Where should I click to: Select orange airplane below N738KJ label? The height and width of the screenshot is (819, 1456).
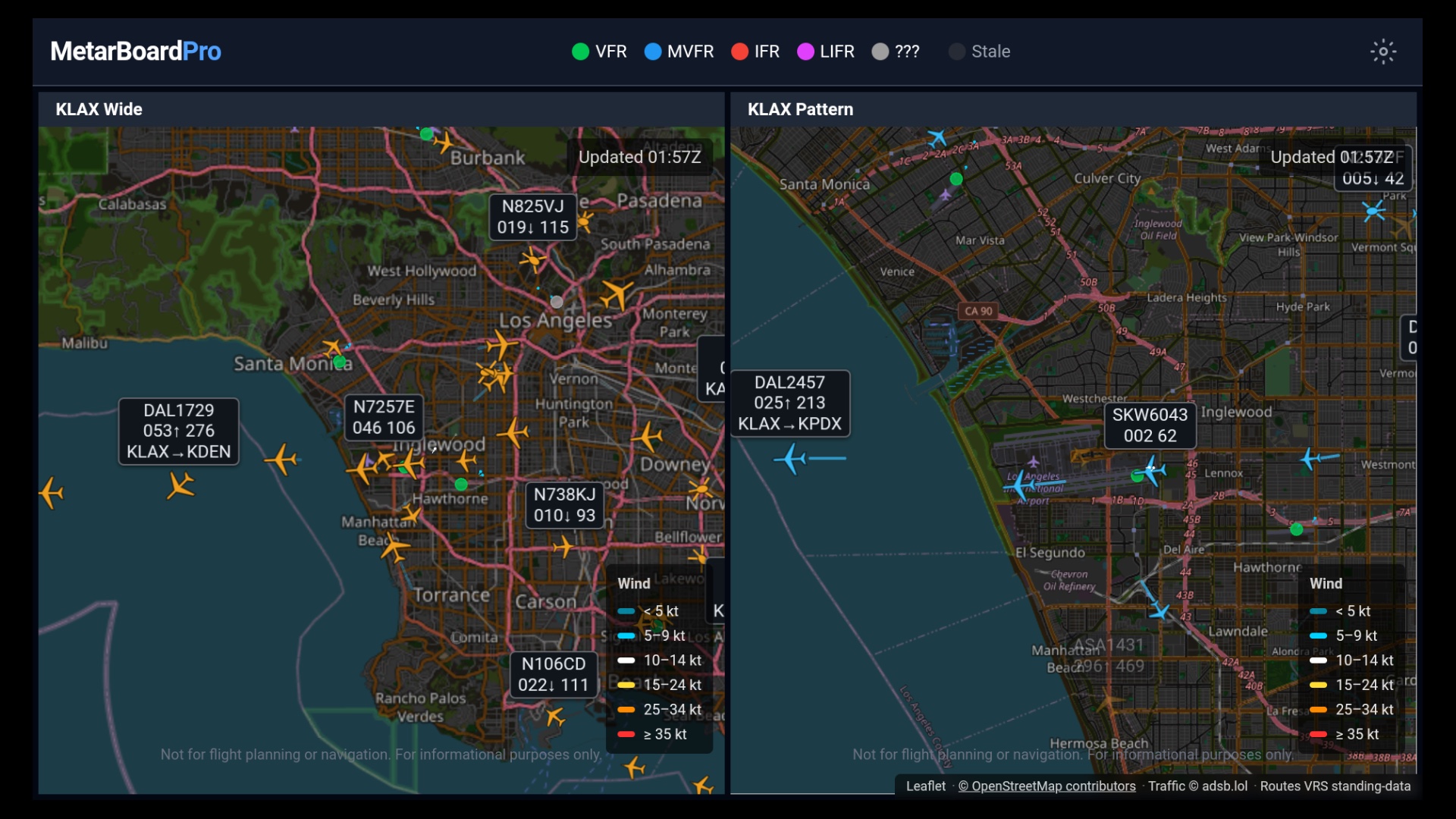[564, 546]
